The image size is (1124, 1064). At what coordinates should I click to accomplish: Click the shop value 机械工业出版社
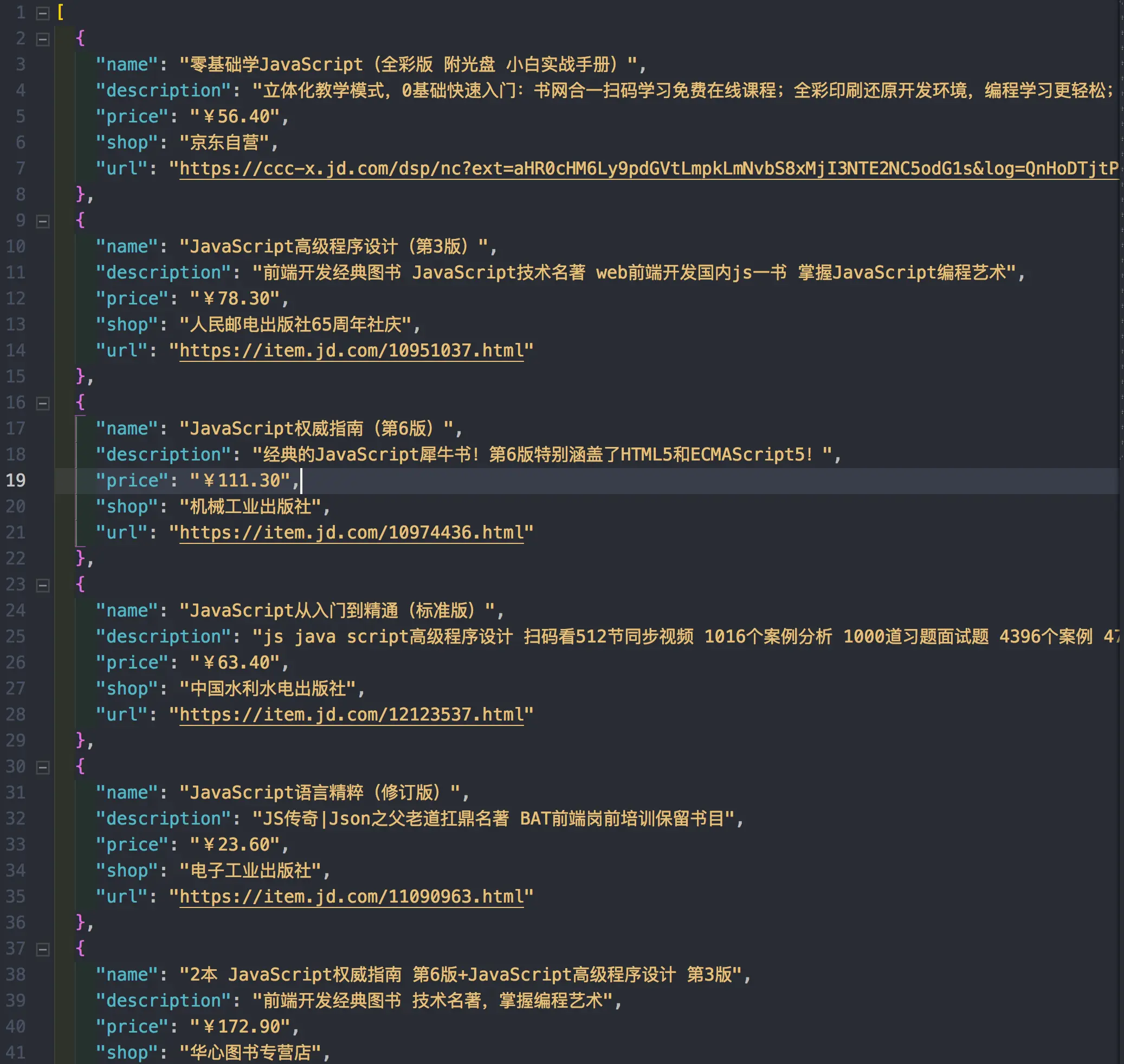click(x=254, y=507)
